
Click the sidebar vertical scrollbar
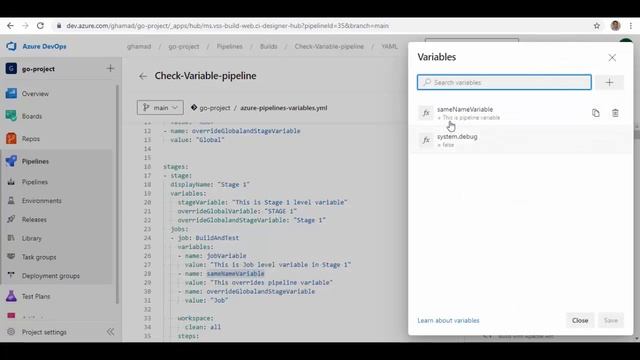[x=118, y=194]
